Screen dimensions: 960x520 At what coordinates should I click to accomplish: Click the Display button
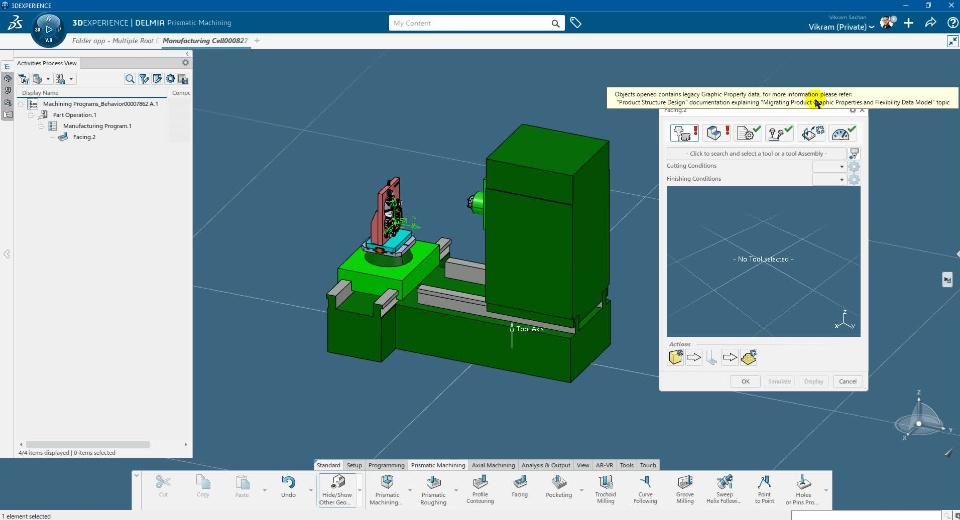(x=814, y=381)
